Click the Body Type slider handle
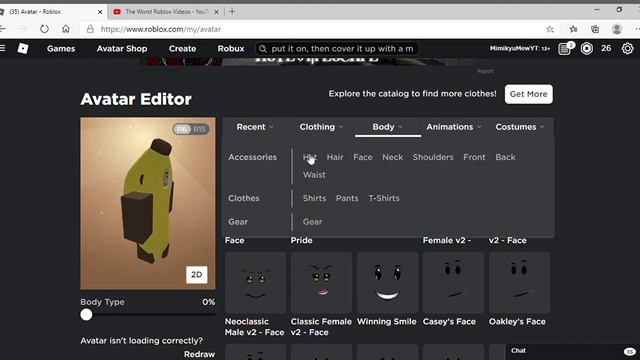This screenshot has width=640, height=360. (x=86, y=315)
